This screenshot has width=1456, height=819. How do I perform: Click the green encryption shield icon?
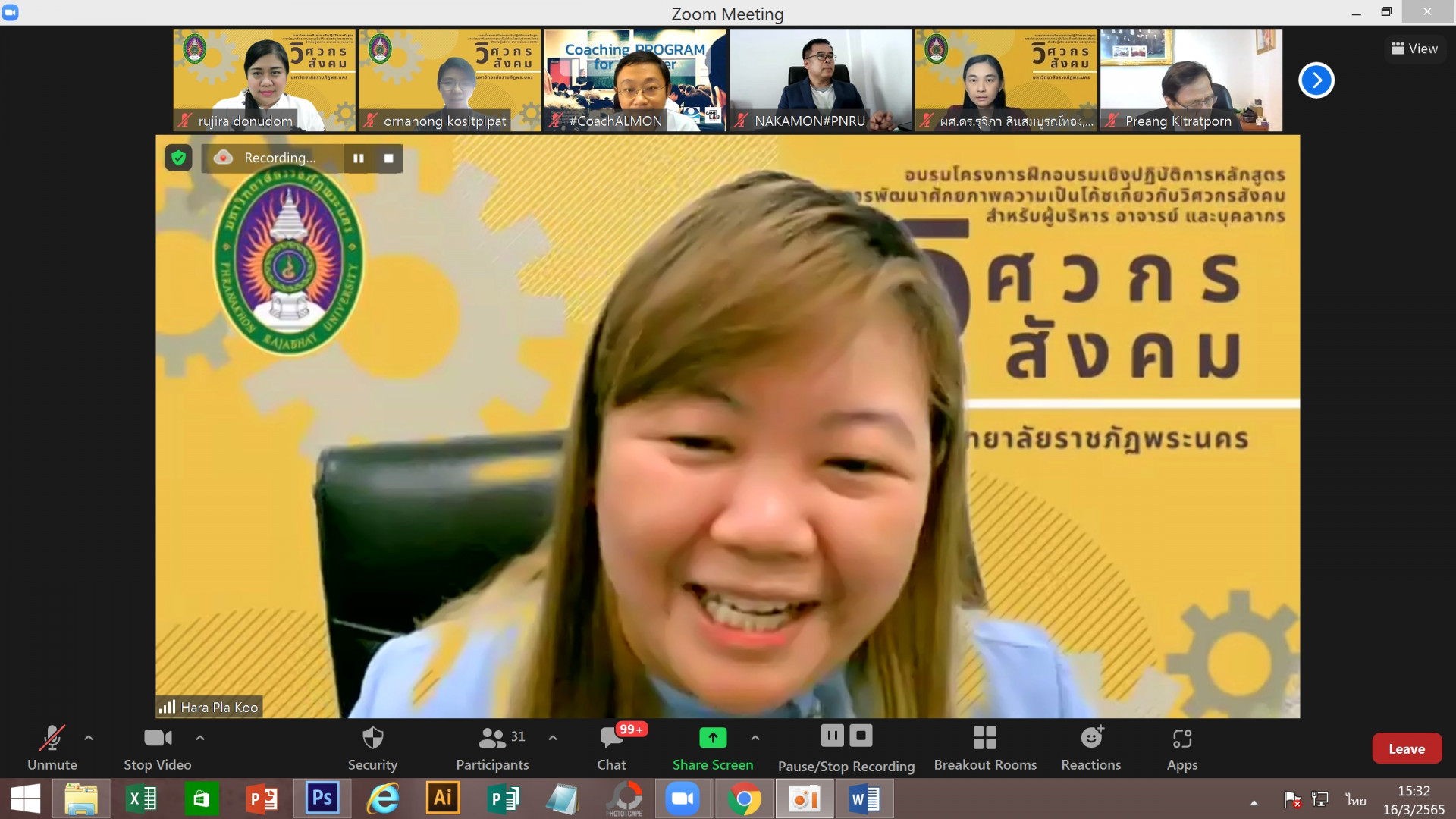point(178,158)
